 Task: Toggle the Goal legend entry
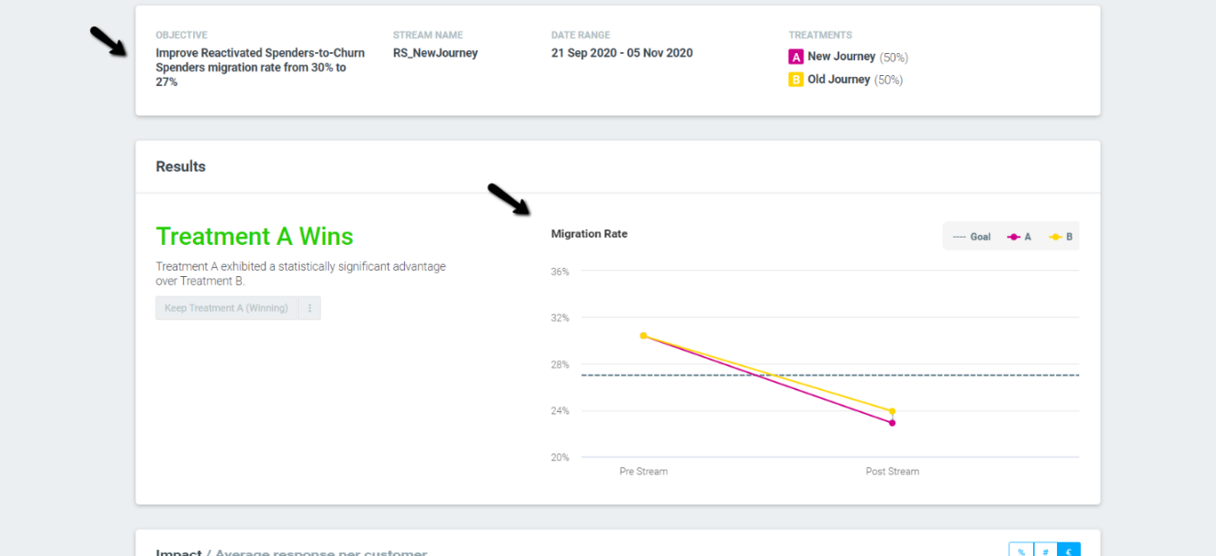972,237
